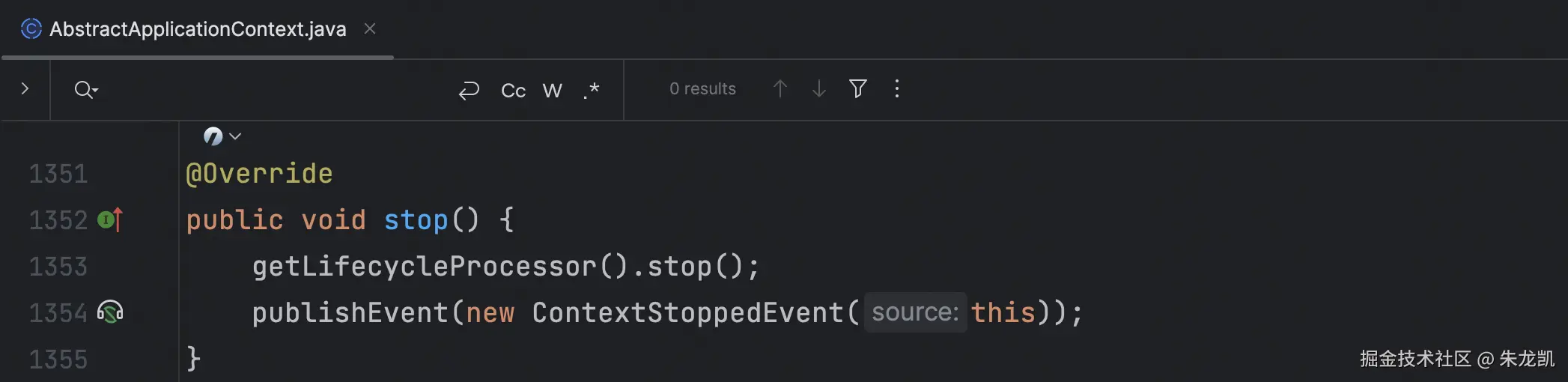This screenshot has height=382, width=1568.
Task: Click the gutter icon on line 1354
Action: click(x=110, y=312)
